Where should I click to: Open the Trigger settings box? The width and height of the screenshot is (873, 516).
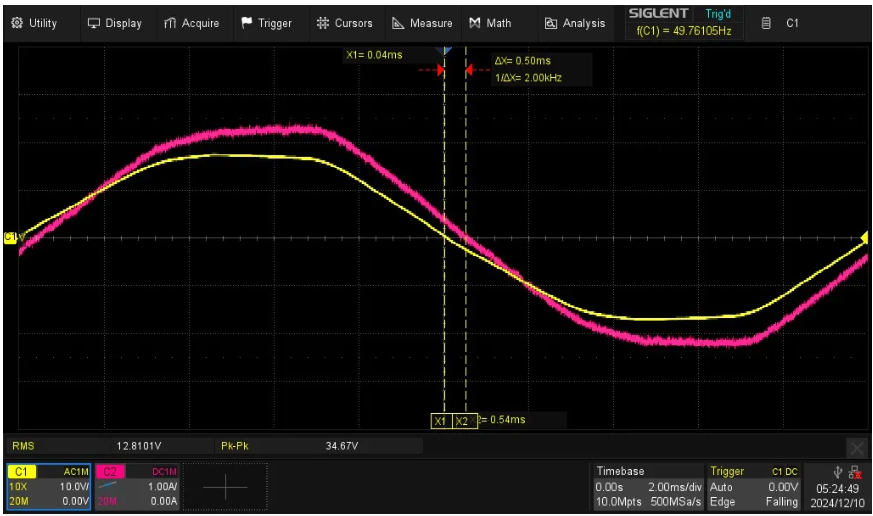(754, 486)
